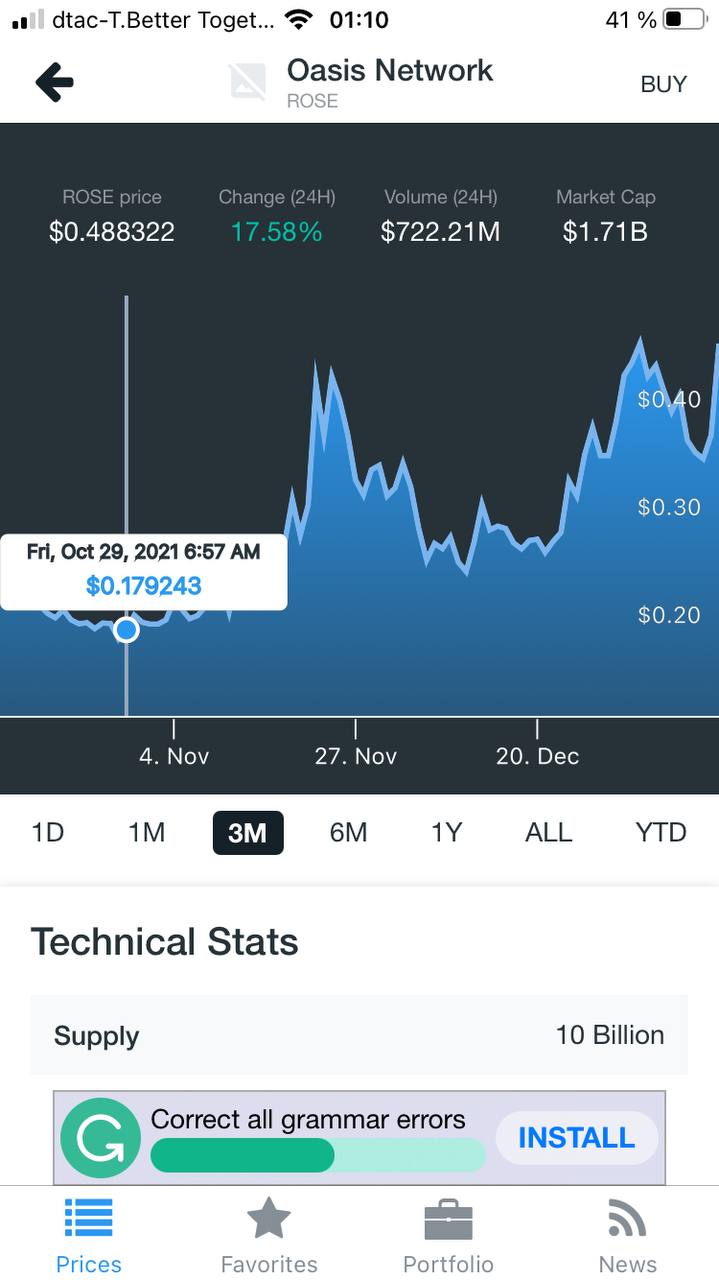Image resolution: width=719 pixels, height=1280 pixels.
Task: Tap the Oasis Network coin logo placeholder
Action: 247,83
